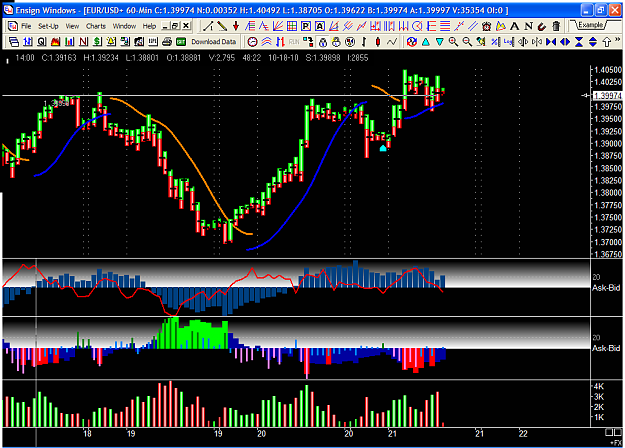This screenshot has height=448, width=625.
Task: Click the 22 date label on axis
Action: 523,434
